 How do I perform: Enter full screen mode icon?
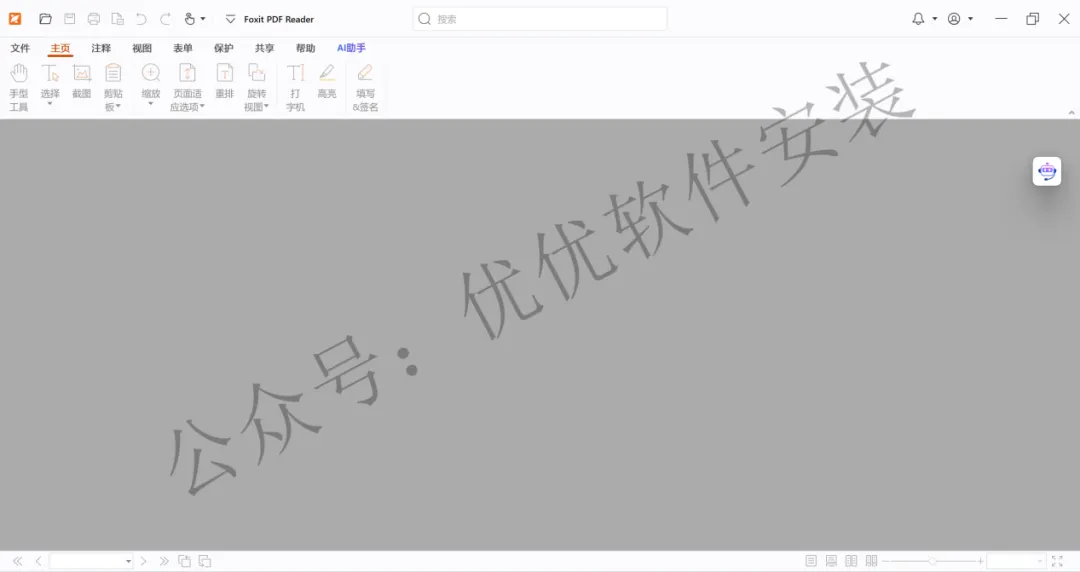(x=1057, y=561)
